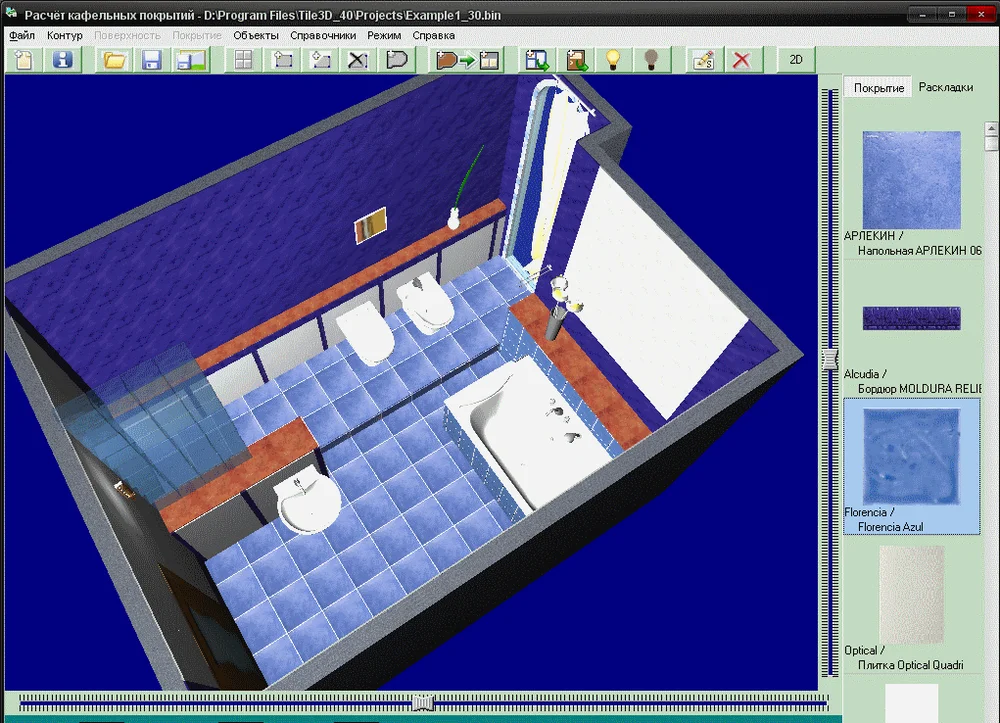Click the four-pane grid icon in toolbar
This screenshot has height=723, width=1000.
pos(243,60)
